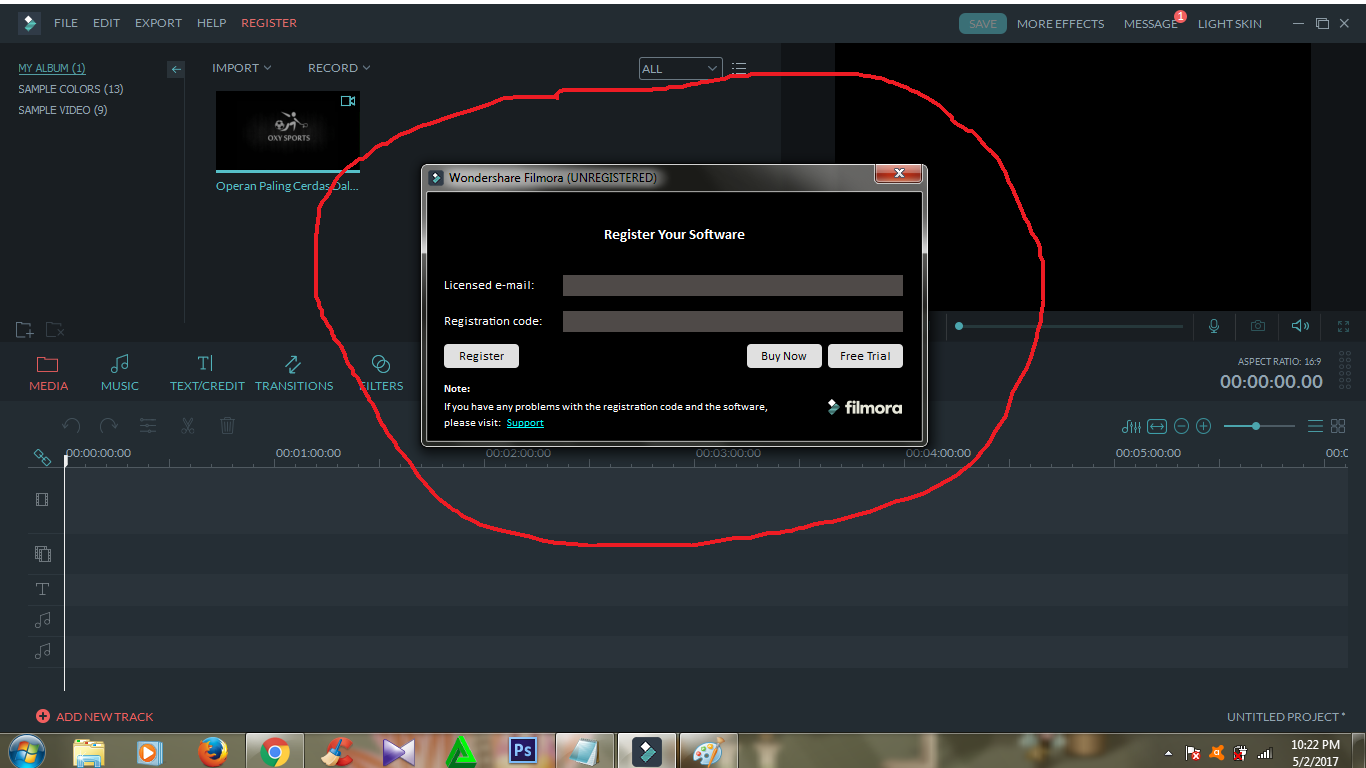Open MORE EFFECTS

(x=1061, y=24)
